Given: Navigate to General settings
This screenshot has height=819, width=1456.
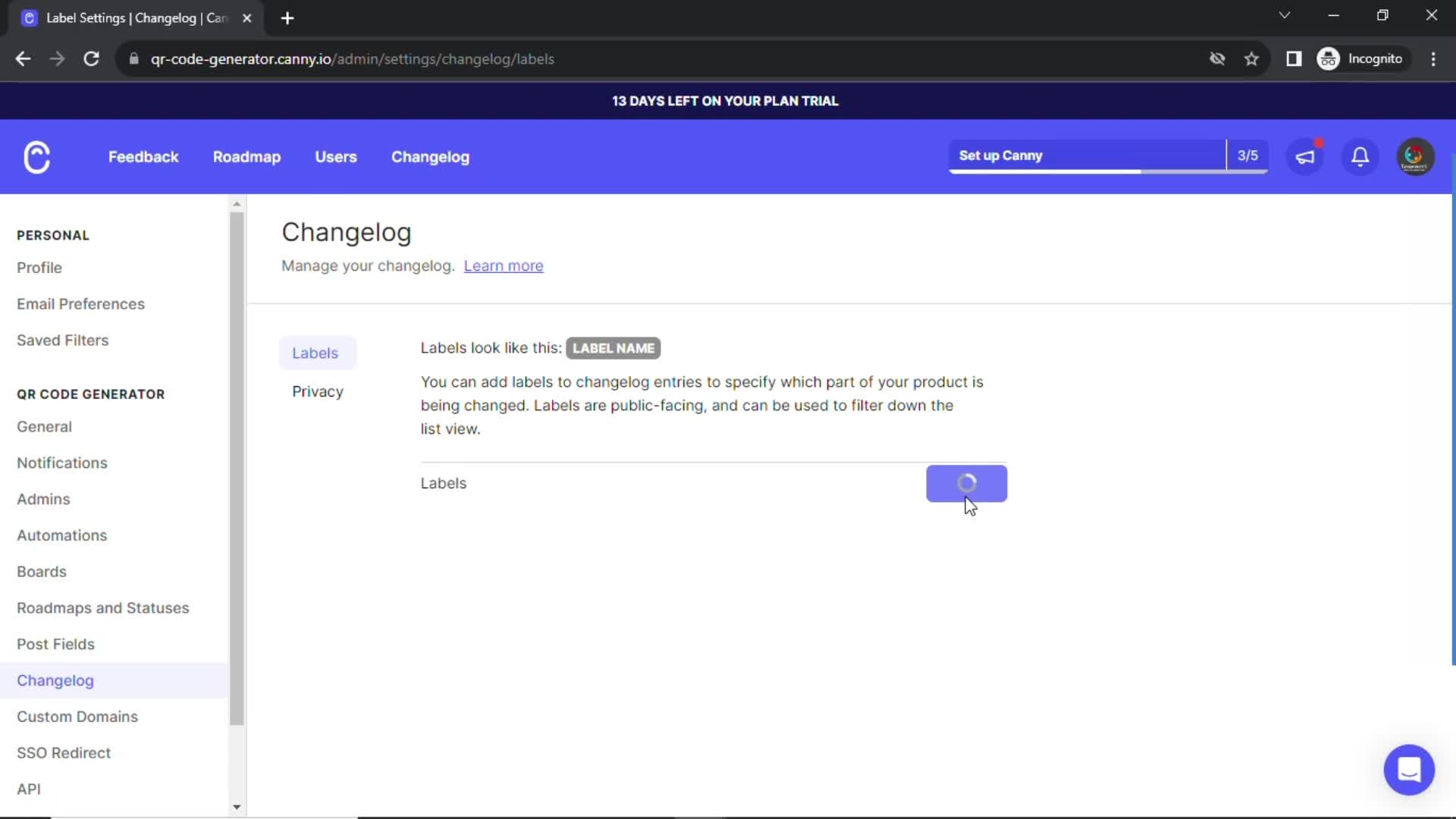Looking at the screenshot, I should coord(44,427).
